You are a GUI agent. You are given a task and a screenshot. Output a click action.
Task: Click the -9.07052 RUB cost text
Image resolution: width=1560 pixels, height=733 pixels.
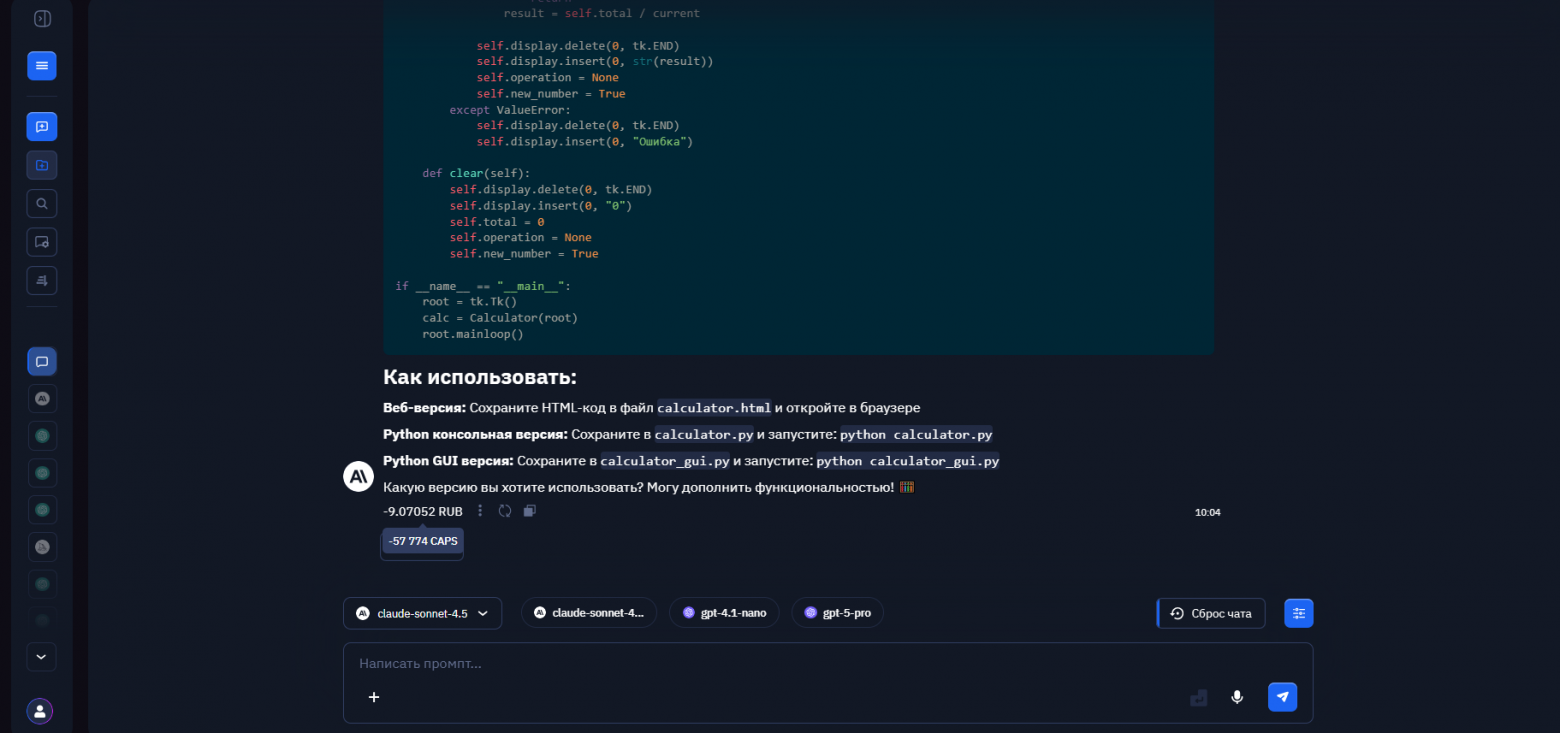pyautogui.click(x=423, y=511)
